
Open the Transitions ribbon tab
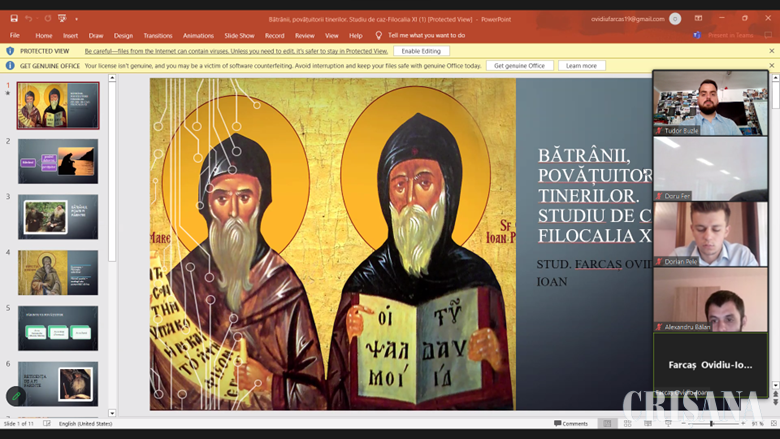click(157, 35)
